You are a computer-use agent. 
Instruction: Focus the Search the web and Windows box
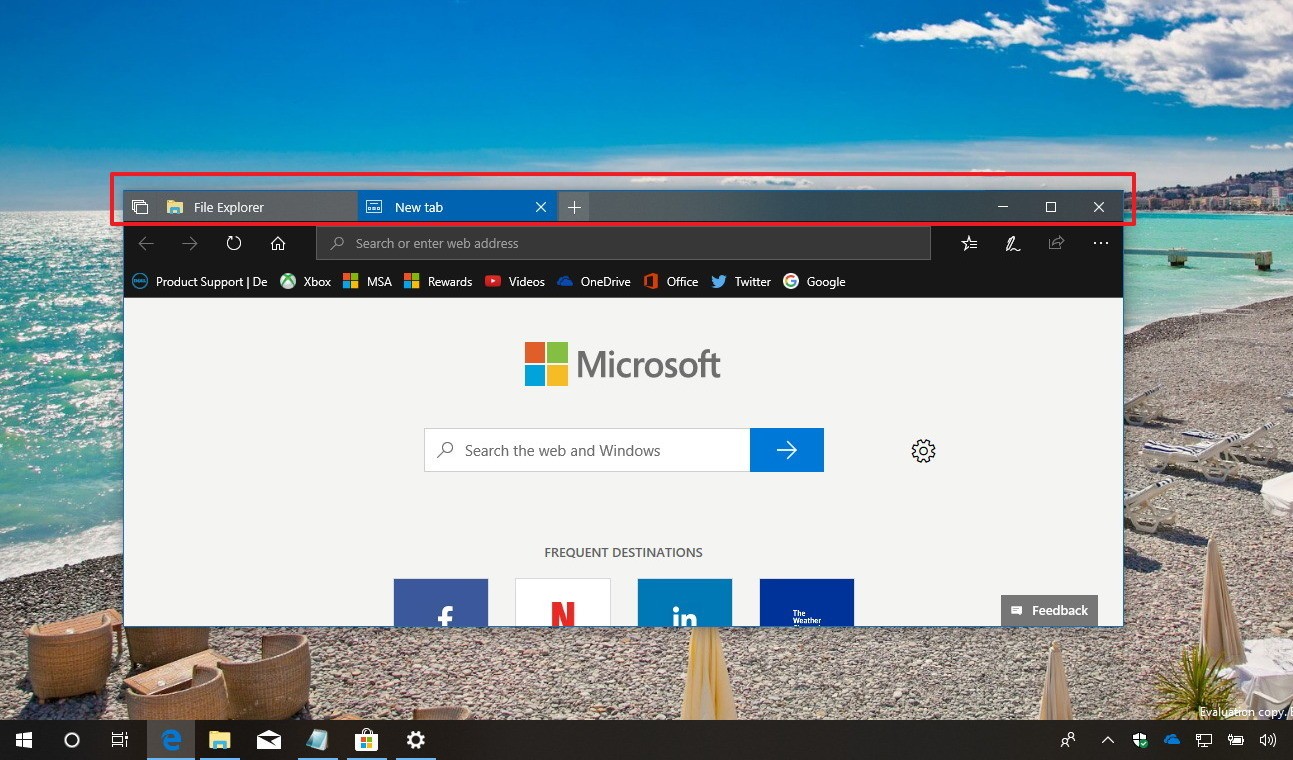[x=587, y=450]
